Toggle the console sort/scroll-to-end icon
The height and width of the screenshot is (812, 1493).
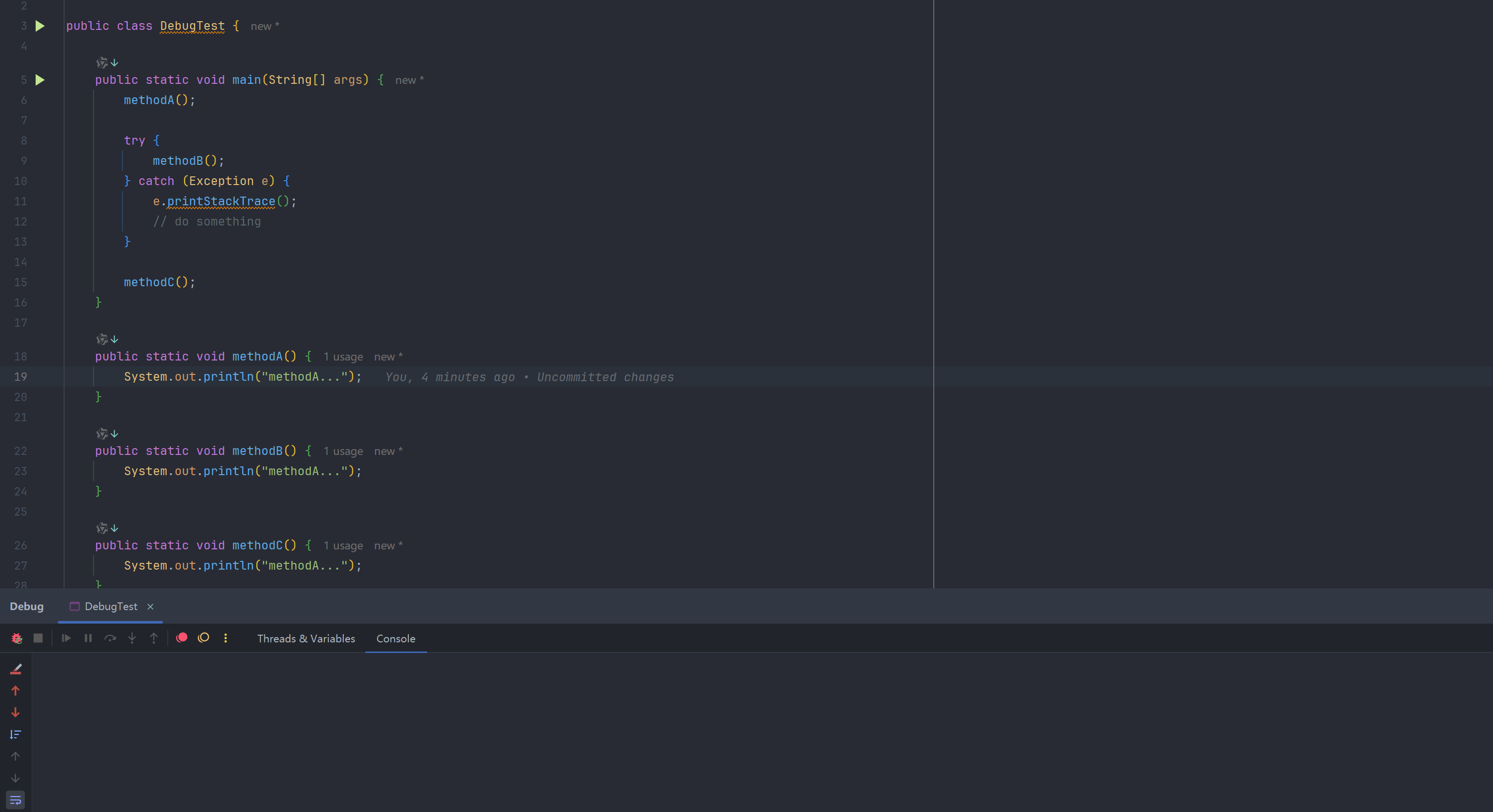(x=15, y=734)
